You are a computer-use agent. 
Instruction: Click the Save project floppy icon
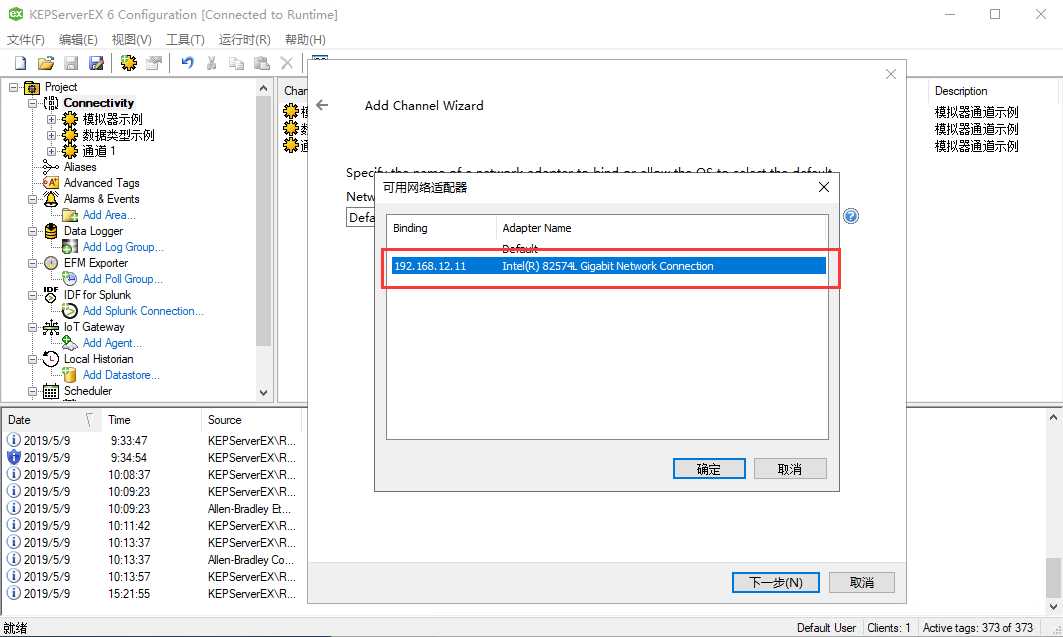tap(71, 63)
